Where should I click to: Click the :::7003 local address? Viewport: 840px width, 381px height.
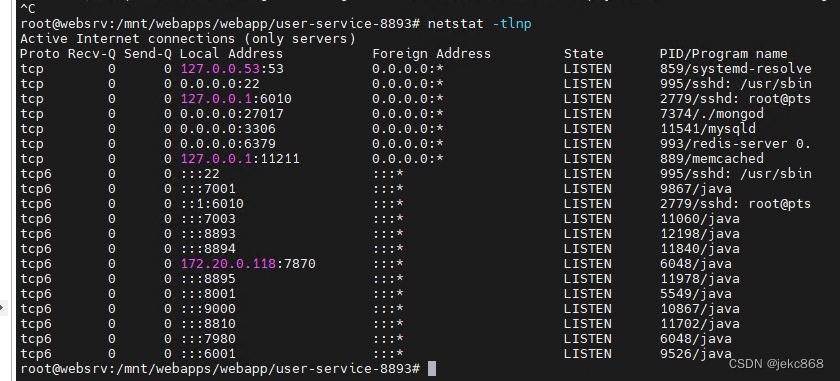click(x=208, y=219)
